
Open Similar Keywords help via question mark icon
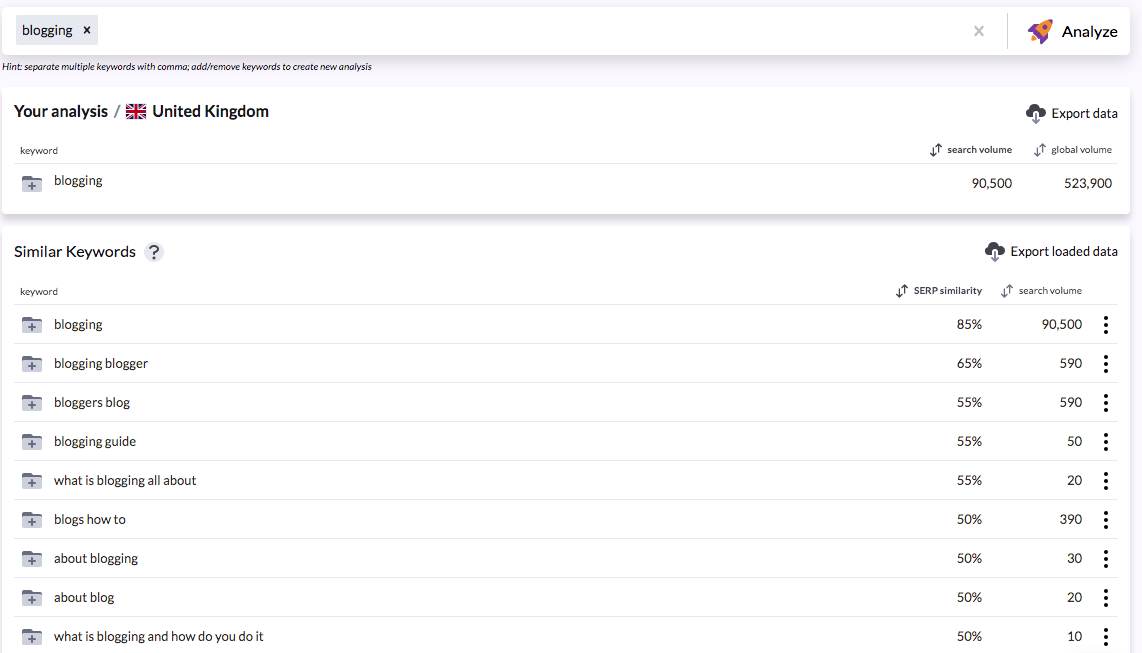(x=154, y=252)
